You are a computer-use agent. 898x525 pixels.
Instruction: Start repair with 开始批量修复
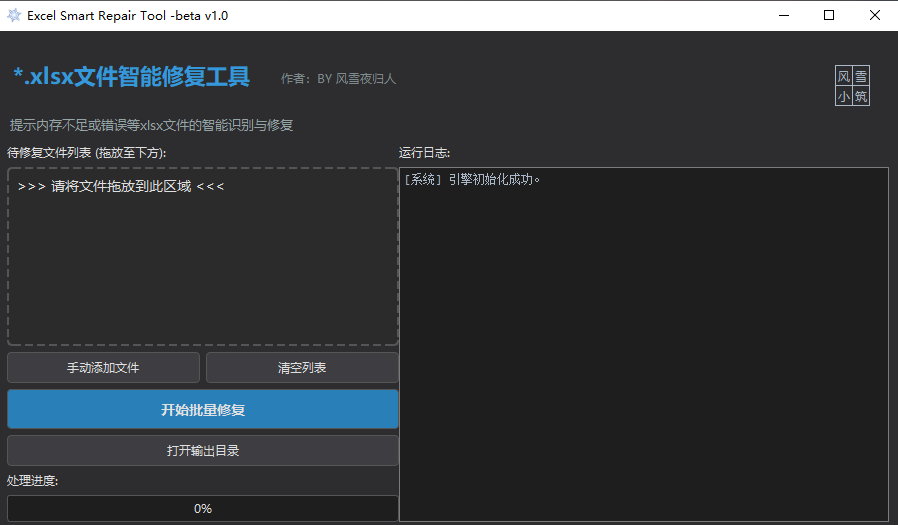pyautogui.click(x=203, y=409)
